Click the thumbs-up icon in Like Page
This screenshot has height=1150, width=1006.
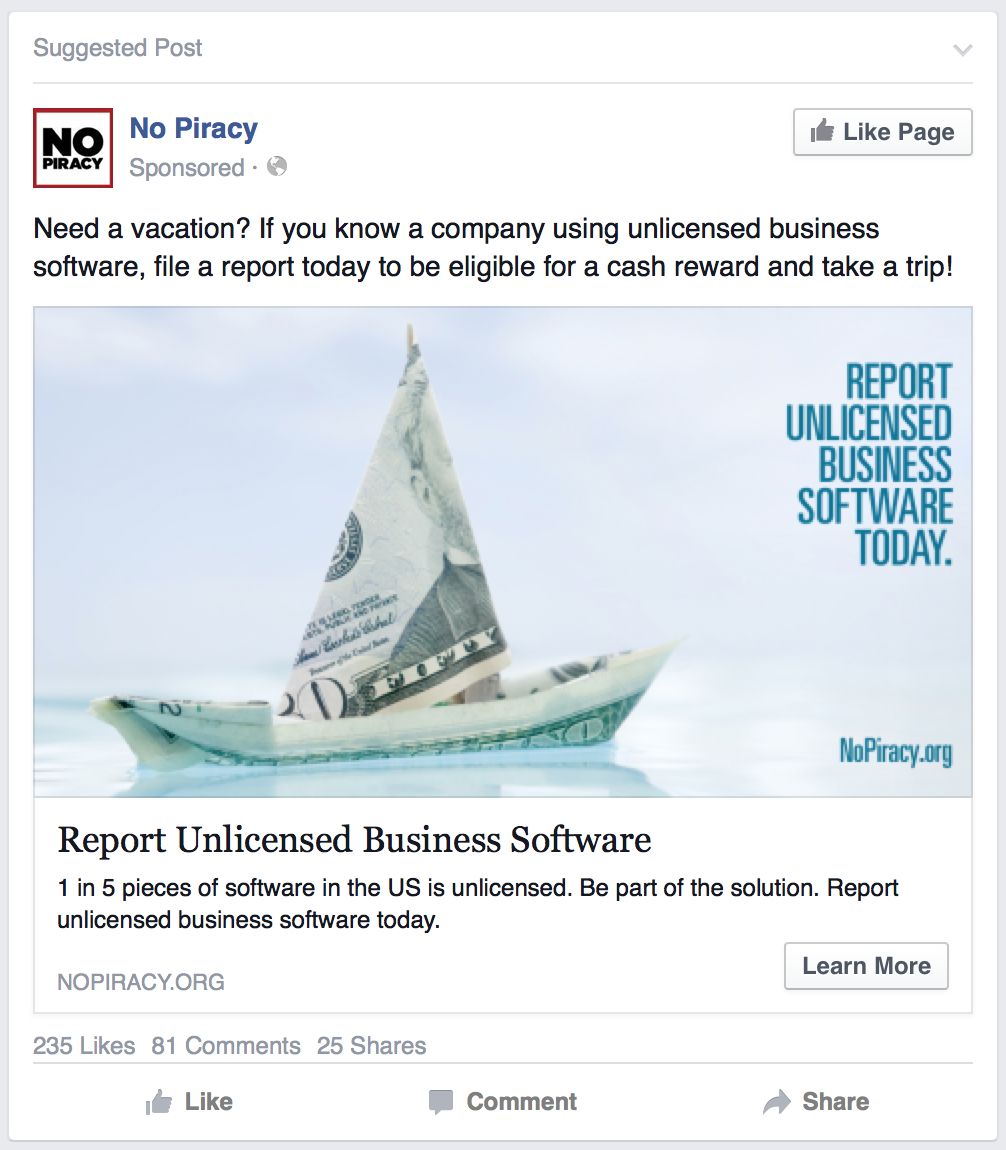(822, 131)
